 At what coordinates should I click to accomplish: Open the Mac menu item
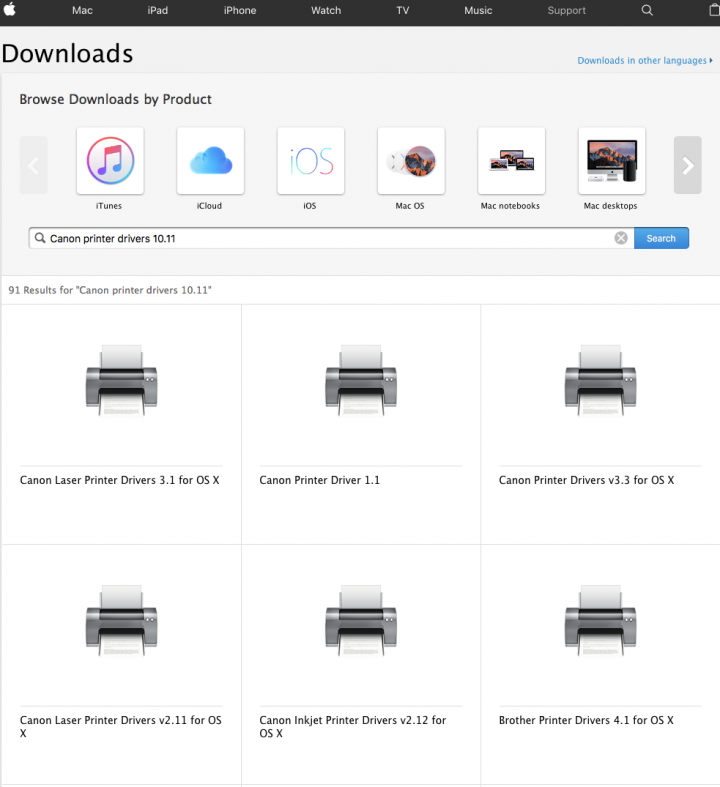tap(82, 11)
